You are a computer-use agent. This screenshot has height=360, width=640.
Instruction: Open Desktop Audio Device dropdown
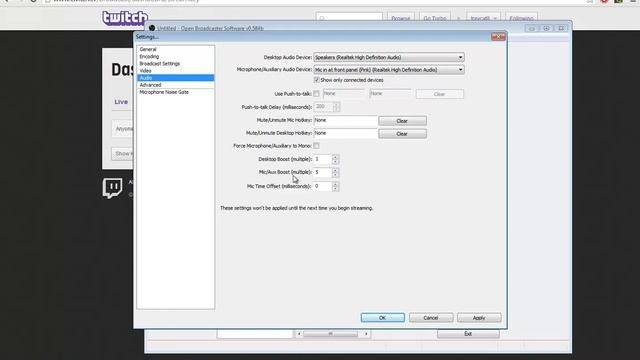pos(389,58)
